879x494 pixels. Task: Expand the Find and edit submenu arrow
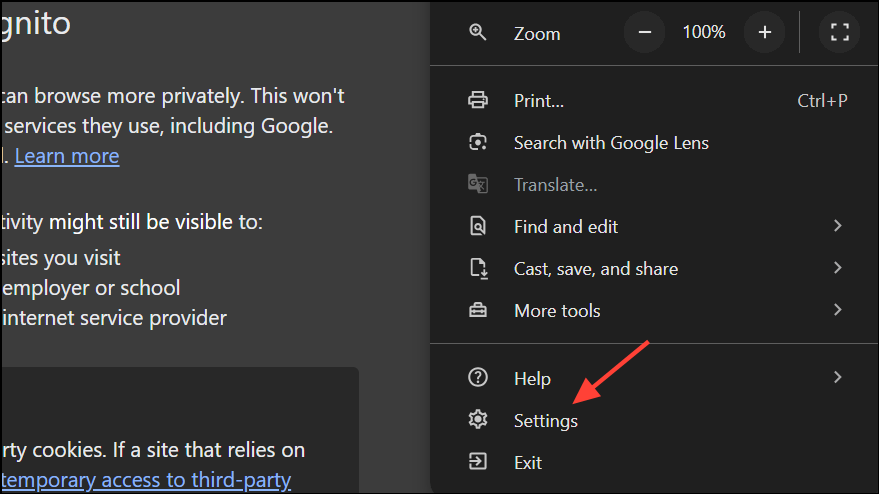click(x=838, y=226)
